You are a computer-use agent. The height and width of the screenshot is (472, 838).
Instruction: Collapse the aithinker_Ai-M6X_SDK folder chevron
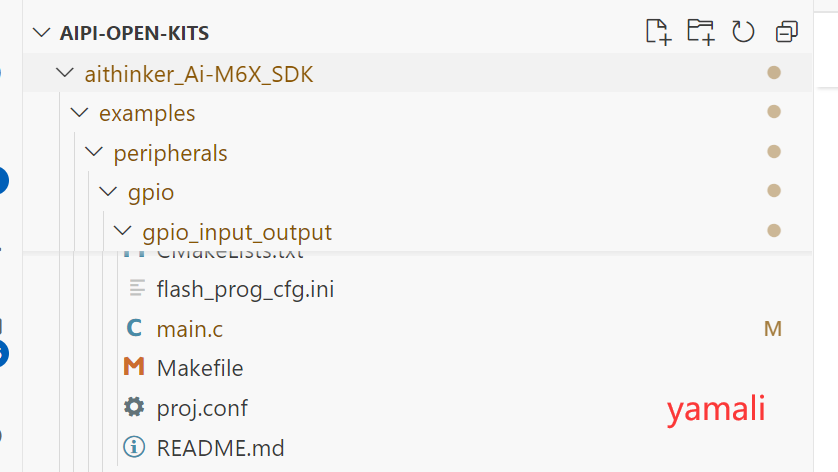coord(65,72)
